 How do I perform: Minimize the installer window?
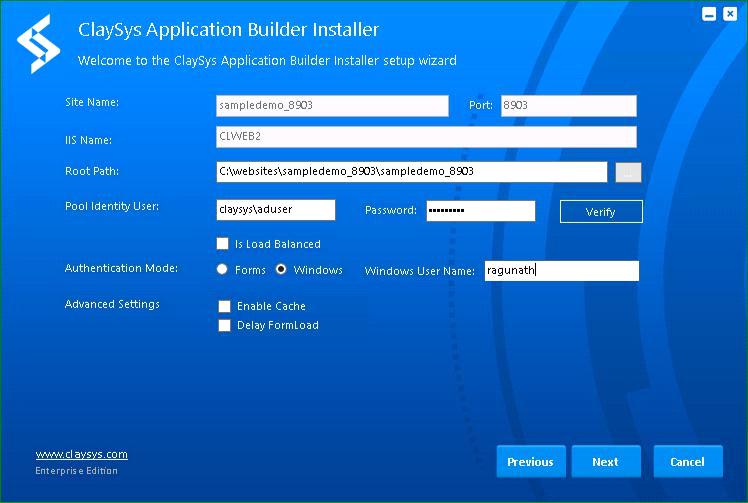(709, 14)
